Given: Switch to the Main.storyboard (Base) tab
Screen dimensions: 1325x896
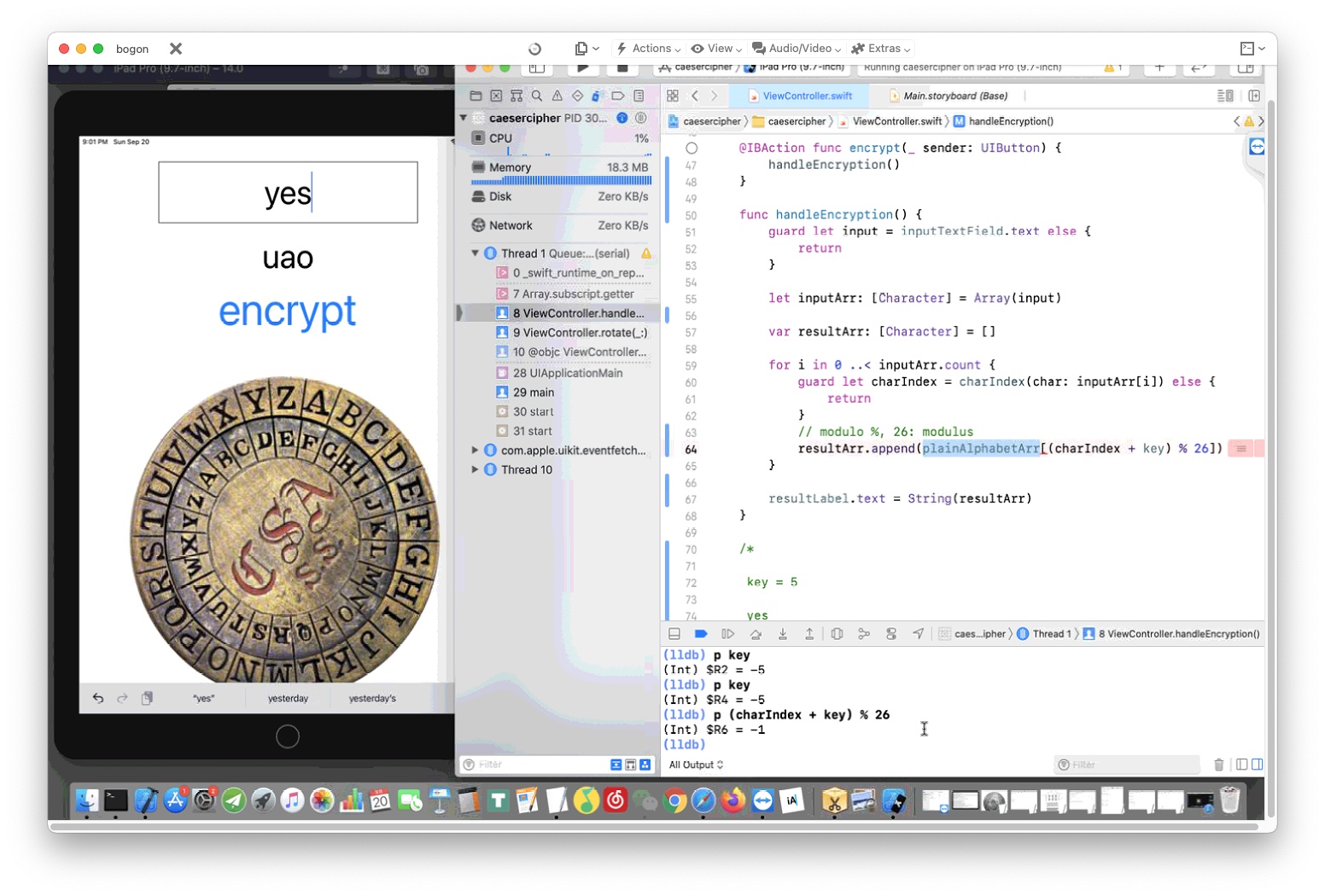Looking at the screenshot, I should [954, 96].
